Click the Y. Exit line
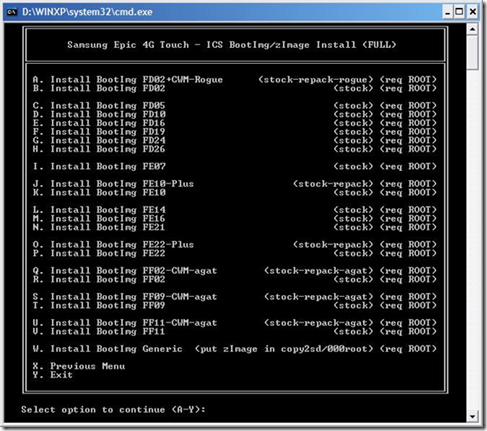This screenshot has width=487, height=431. [x=53, y=375]
